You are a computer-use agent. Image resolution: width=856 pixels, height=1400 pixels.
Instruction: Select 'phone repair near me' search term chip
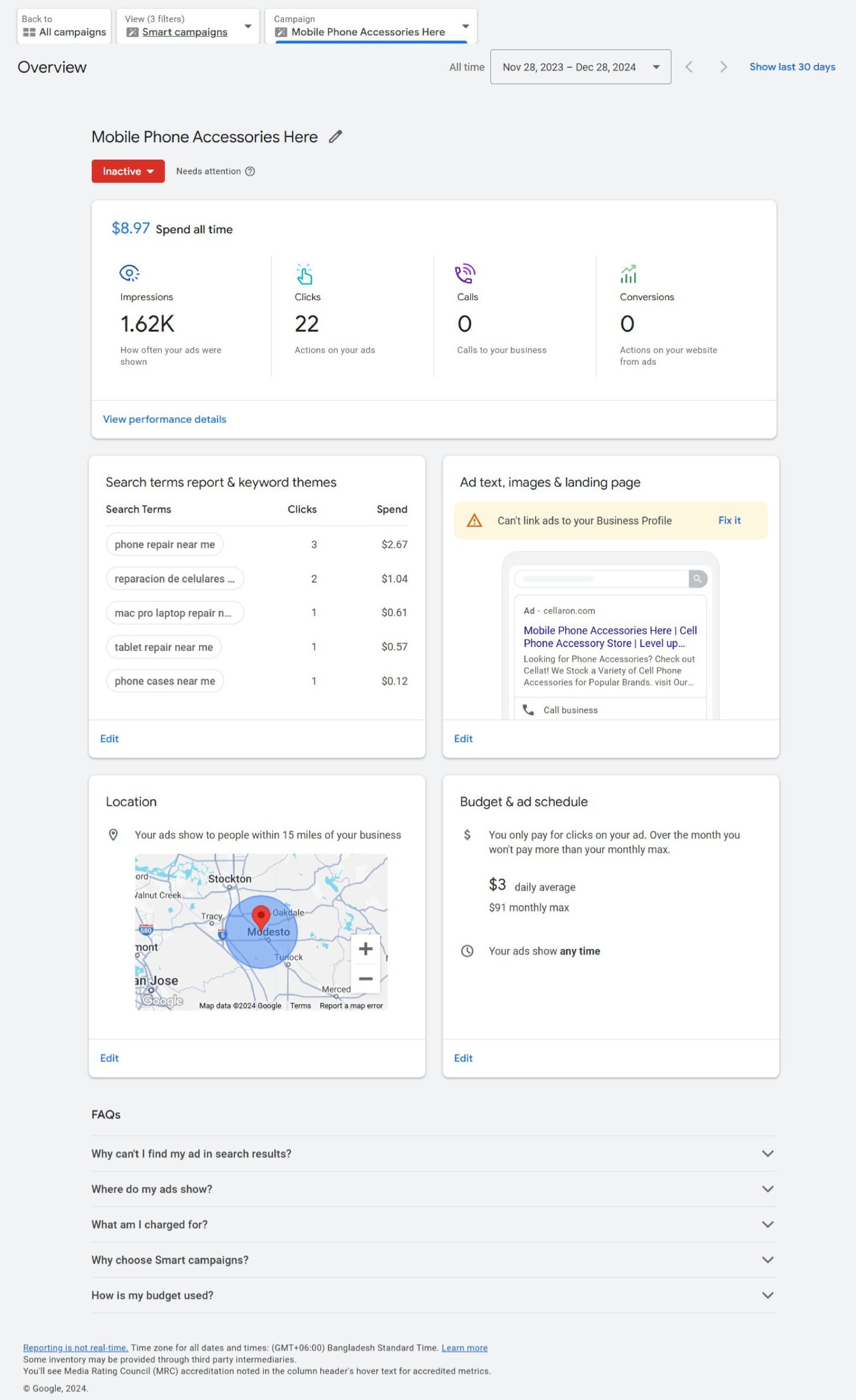165,544
